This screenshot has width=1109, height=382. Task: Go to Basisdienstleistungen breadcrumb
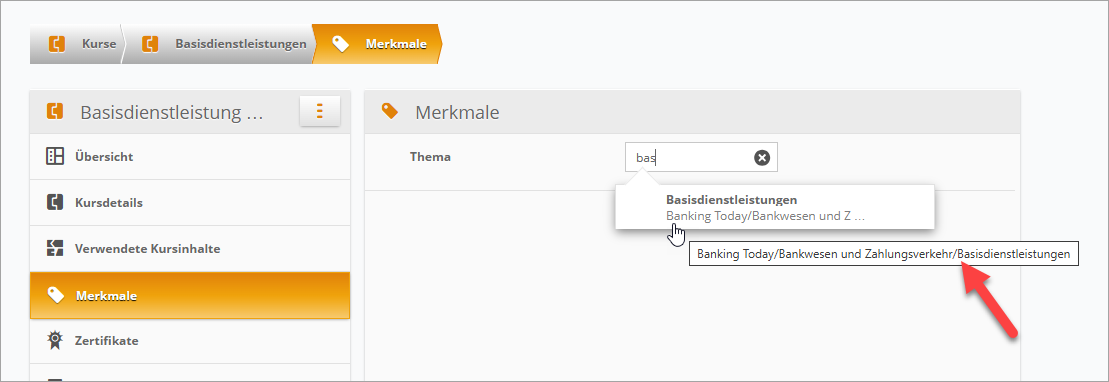pyautogui.click(x=217, y=44)
